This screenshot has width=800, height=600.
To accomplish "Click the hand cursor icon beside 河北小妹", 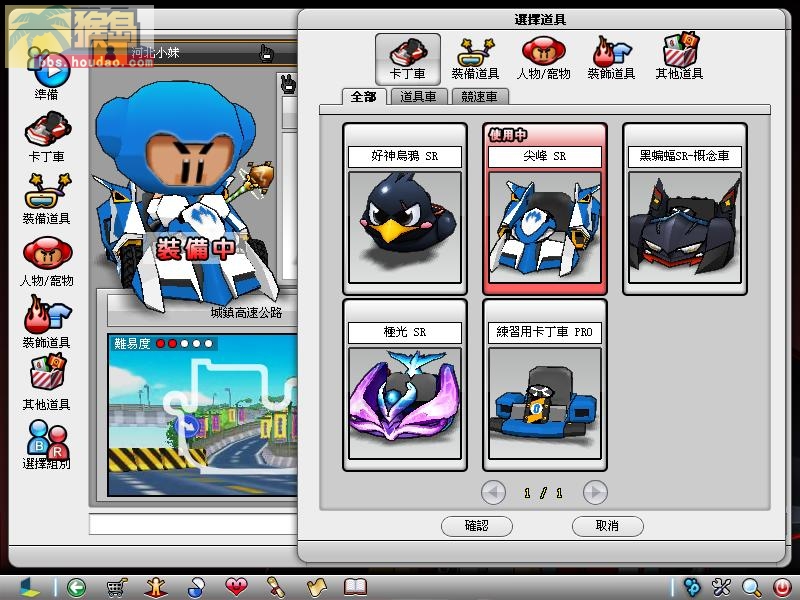I will [x=266, y=53].
